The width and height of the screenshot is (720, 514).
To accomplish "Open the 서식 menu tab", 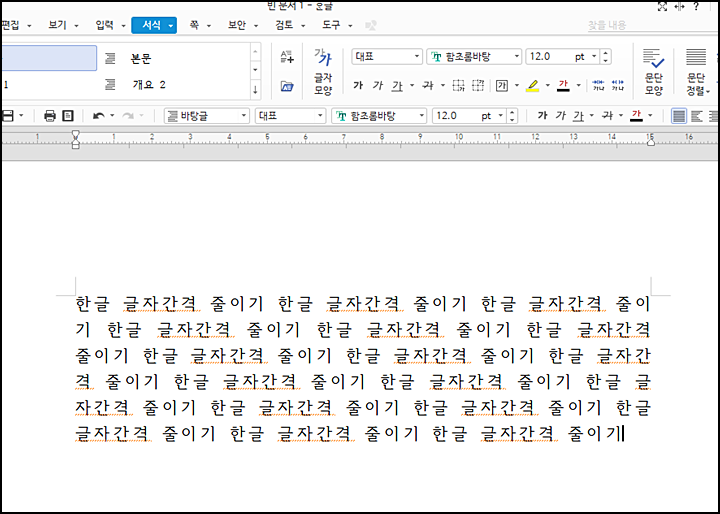I will [x=154, y=25].
